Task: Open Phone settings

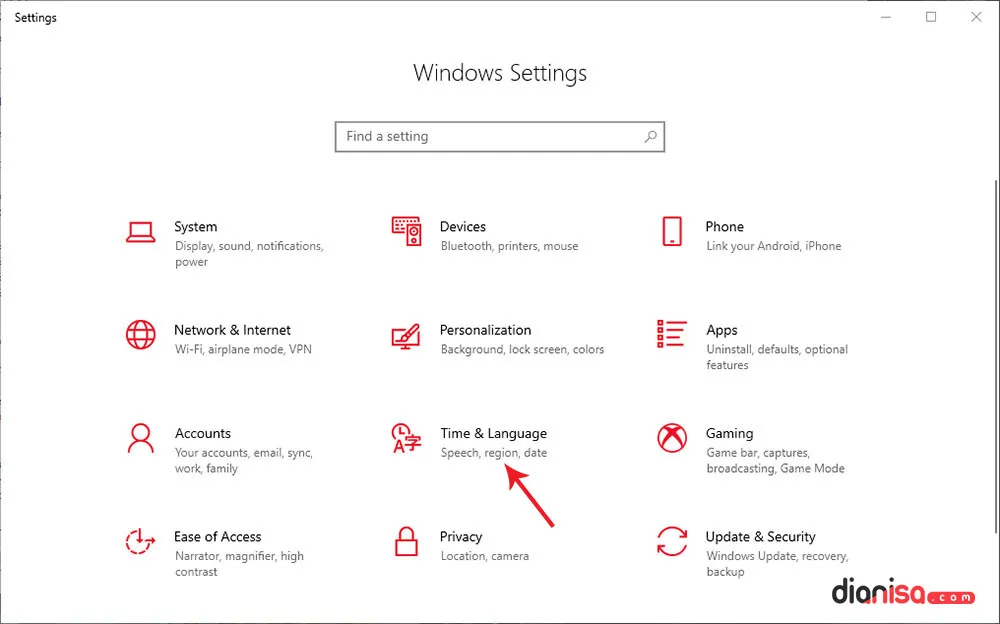Action: (724, 227)
